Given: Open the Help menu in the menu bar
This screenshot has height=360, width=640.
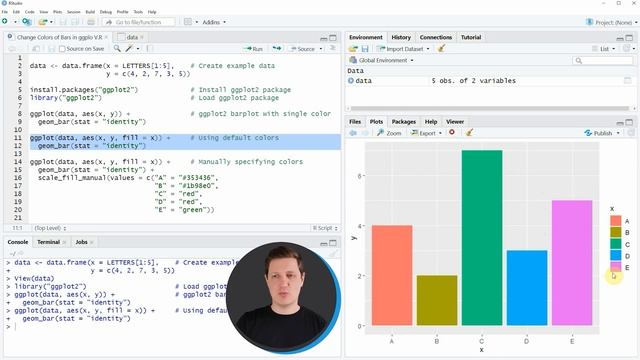Looking at the screenshot, I should pyautogui.click(x=152, y=12).
